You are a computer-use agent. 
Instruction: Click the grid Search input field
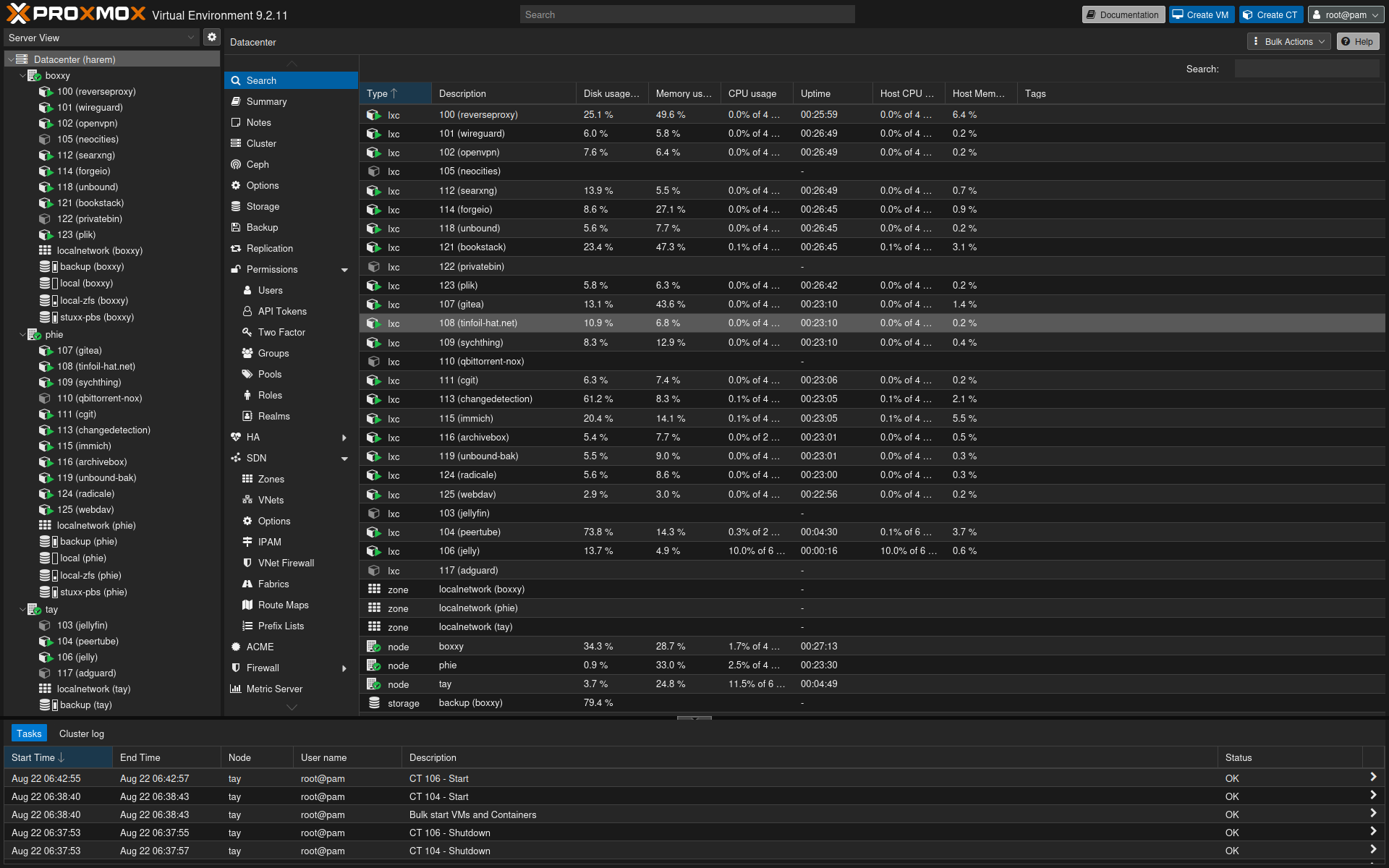coord(1307,69)
